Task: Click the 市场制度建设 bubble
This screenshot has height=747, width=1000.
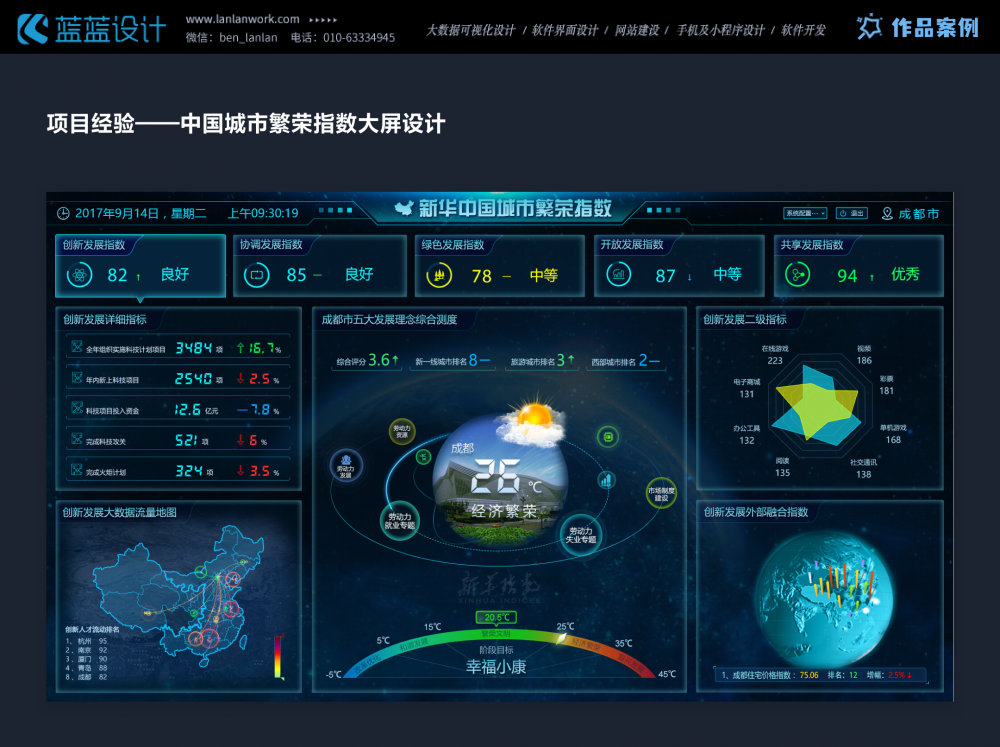Action: point(661,492)
